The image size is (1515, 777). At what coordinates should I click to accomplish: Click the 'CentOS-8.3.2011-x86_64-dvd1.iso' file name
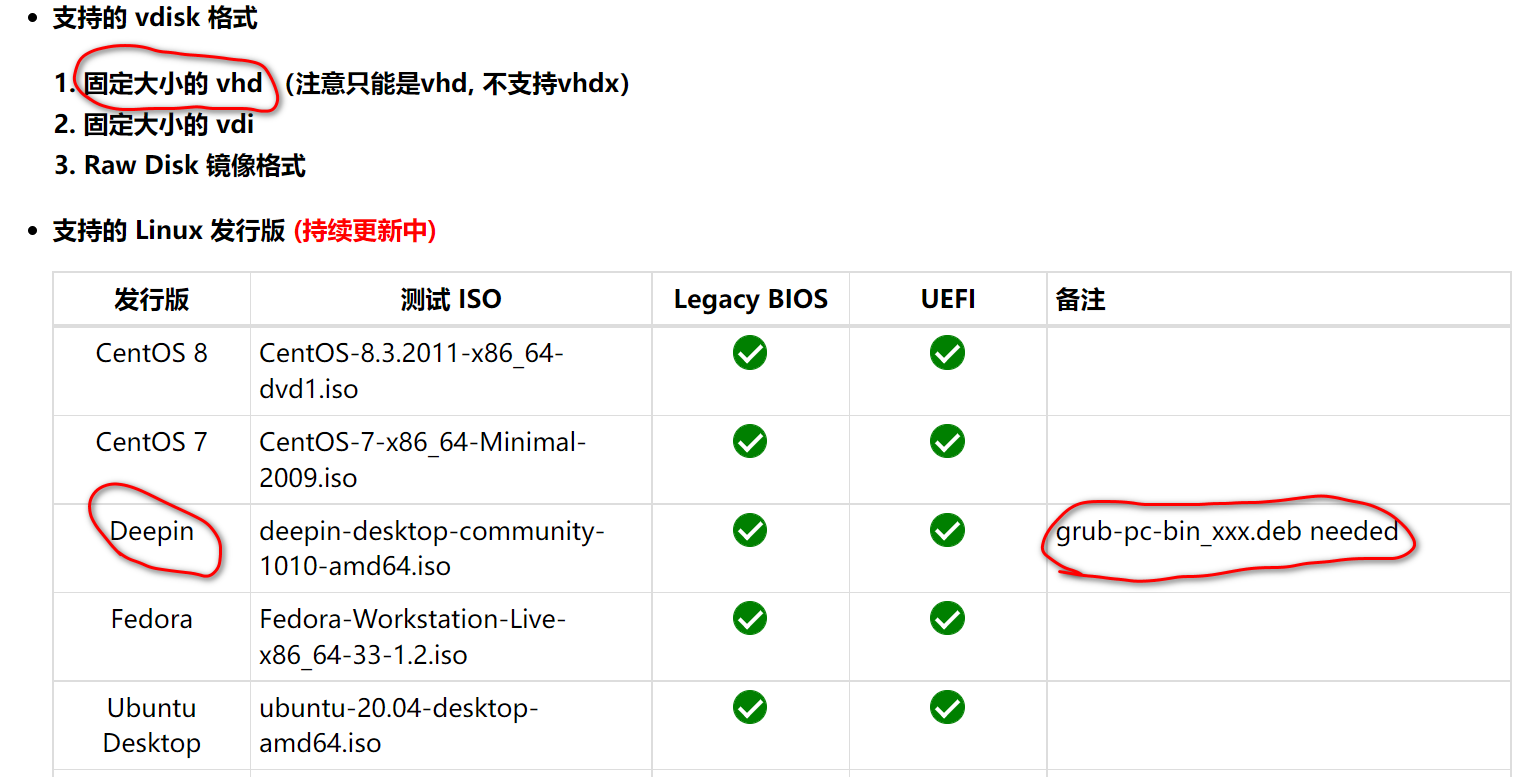pos(411,371)
